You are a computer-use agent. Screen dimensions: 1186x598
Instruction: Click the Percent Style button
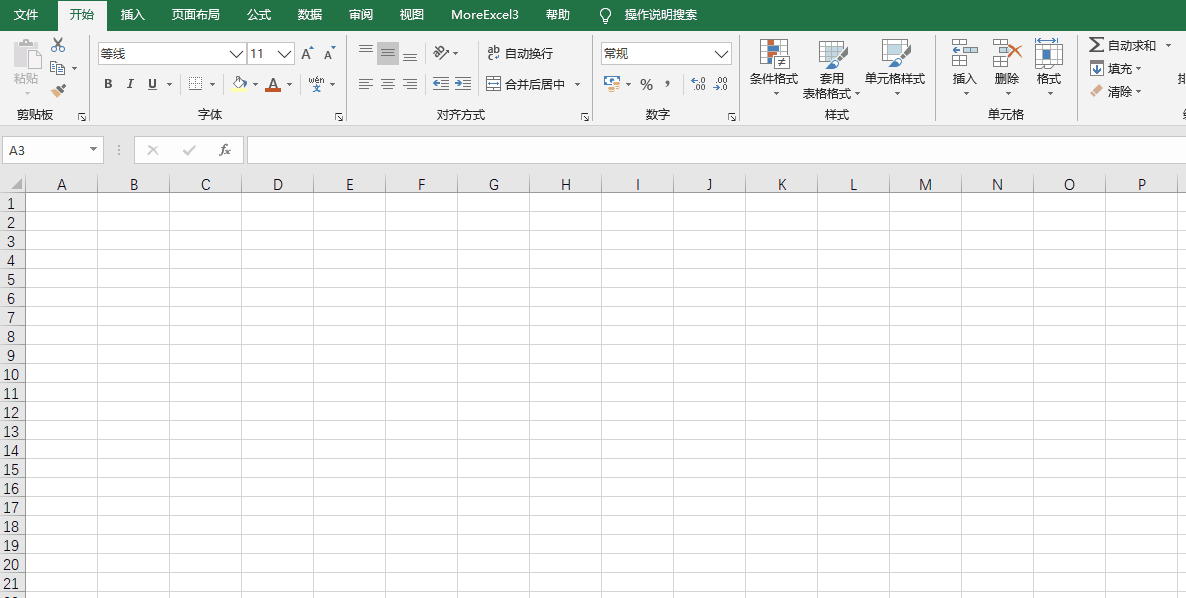click(646, 85)
